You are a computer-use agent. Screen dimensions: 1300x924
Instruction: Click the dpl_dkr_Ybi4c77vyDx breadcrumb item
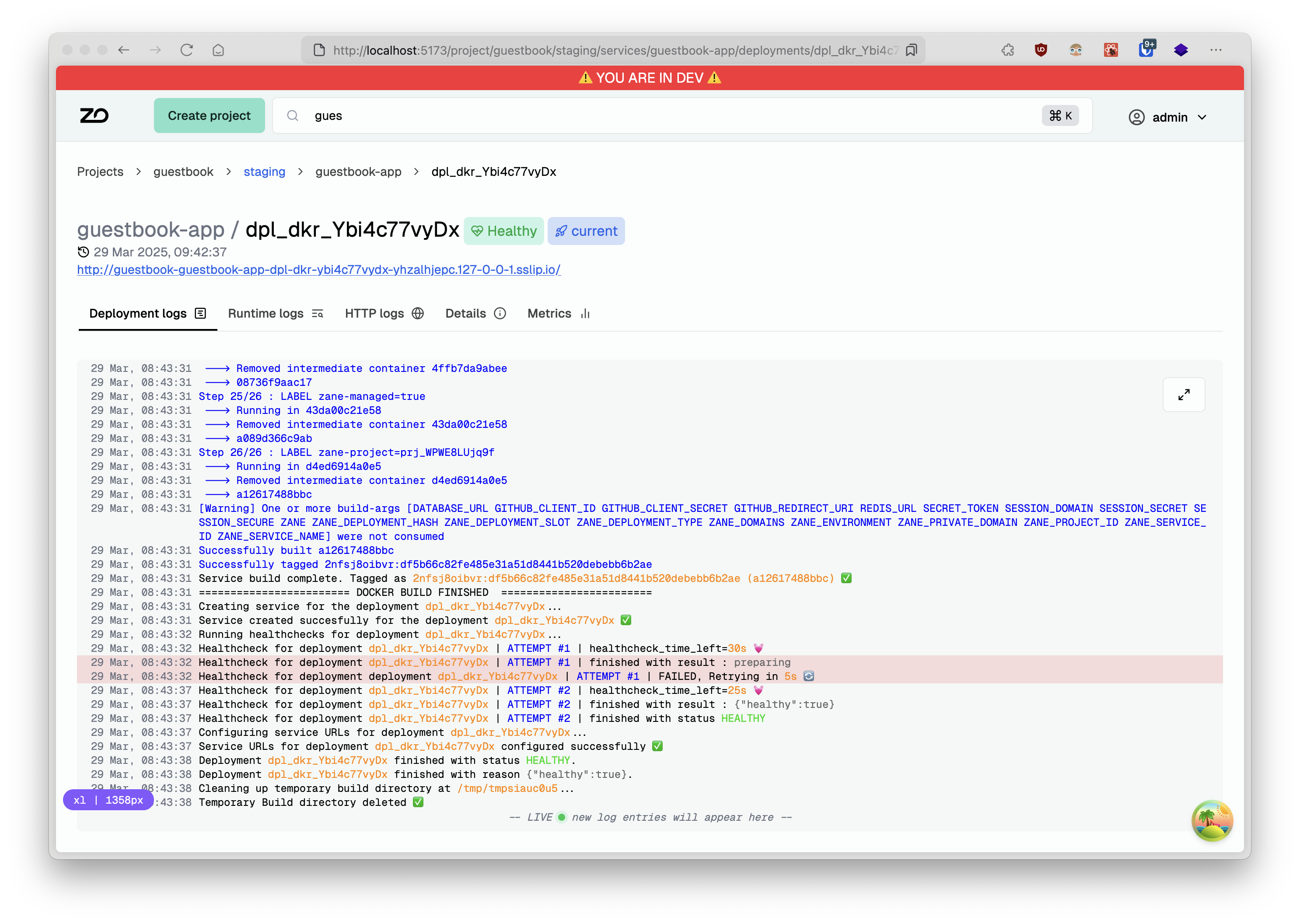(x=493, y=172)
